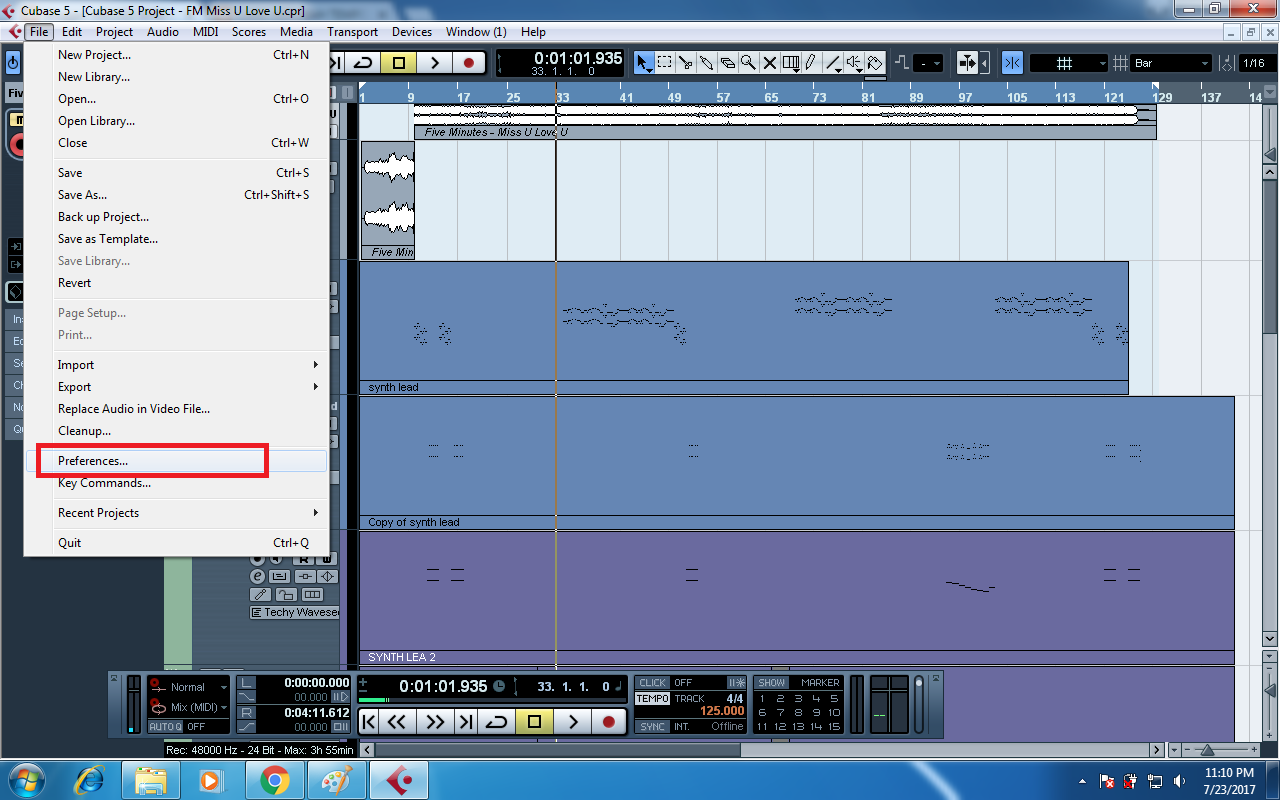Image resolution: width=1282 pixels, height=801 pixels.
Task: Open the Normal record mode dropdown
Action: (x=189, y=687)
